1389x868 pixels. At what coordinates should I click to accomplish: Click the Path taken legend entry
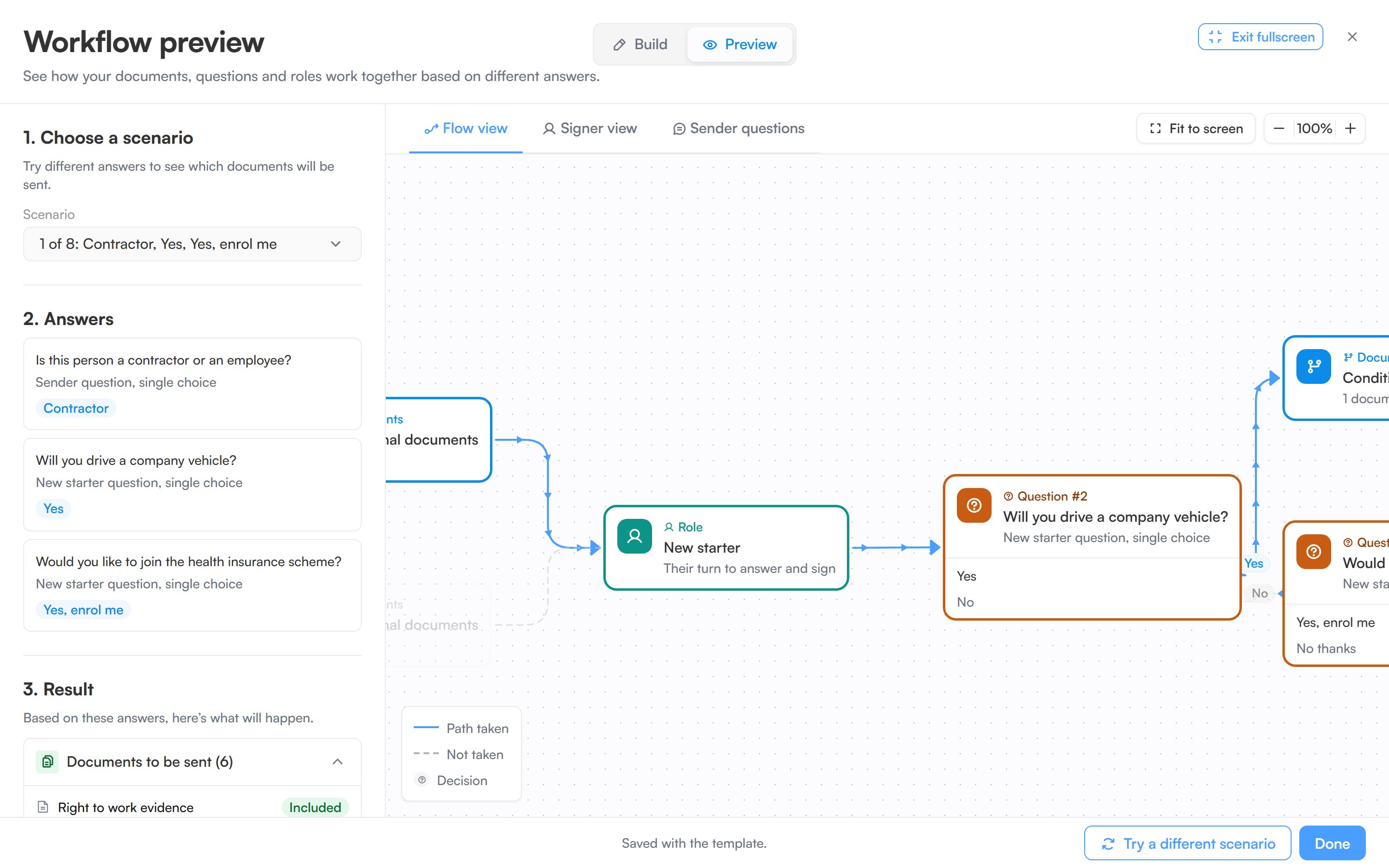tap(461, 728)
